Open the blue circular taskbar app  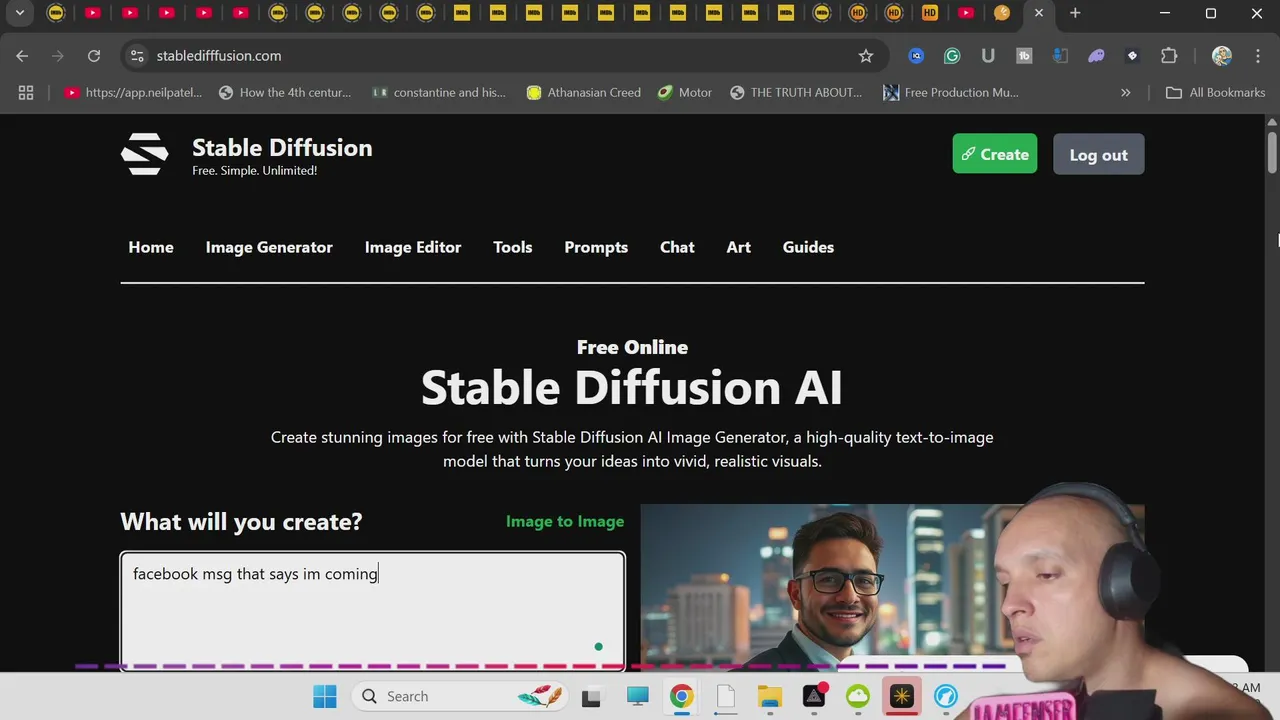pos(946,696)
